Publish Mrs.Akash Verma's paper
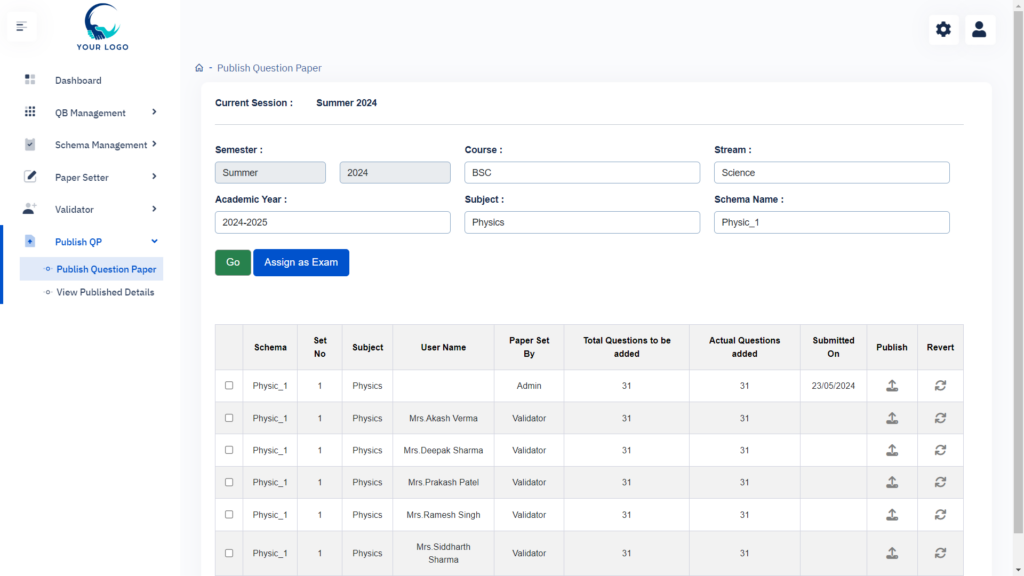The height and width of the screenshot is (576, 1024). (892, 418)
